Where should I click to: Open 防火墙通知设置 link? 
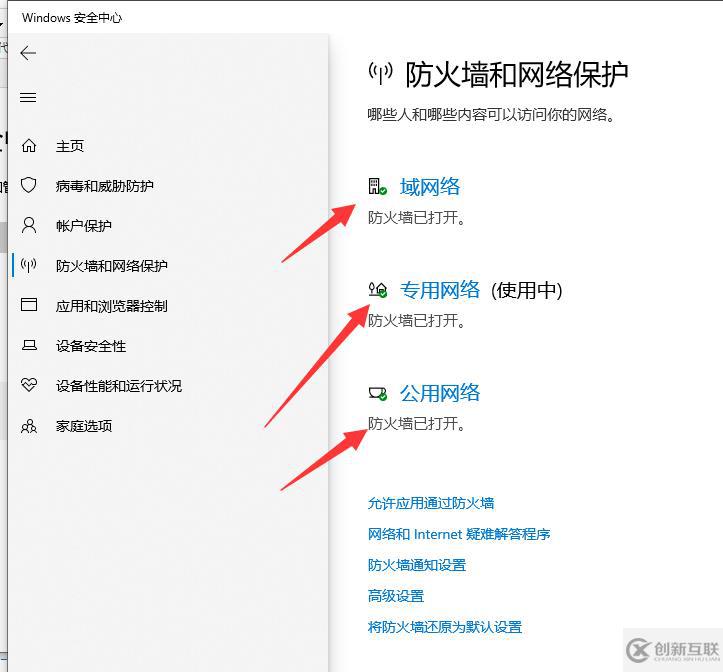(x=417, y=565)
